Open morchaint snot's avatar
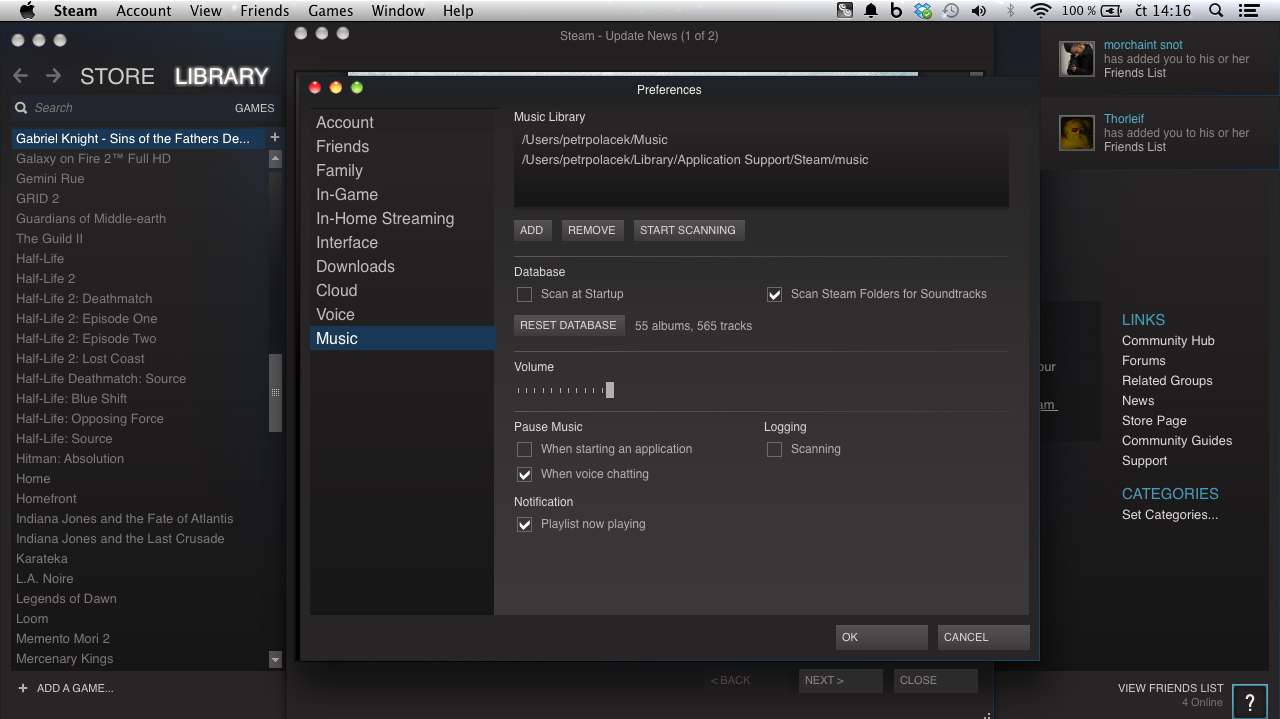1280x719 pixels. click(x=1077, y=59)
